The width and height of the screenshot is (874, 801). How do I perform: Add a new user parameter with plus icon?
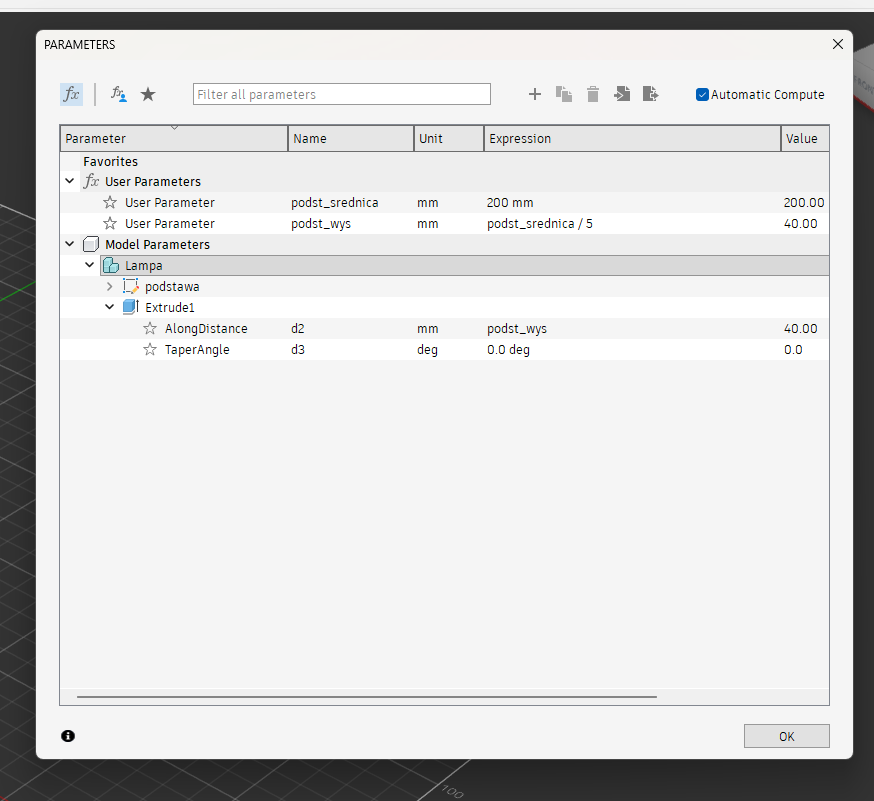coord(535,94)
